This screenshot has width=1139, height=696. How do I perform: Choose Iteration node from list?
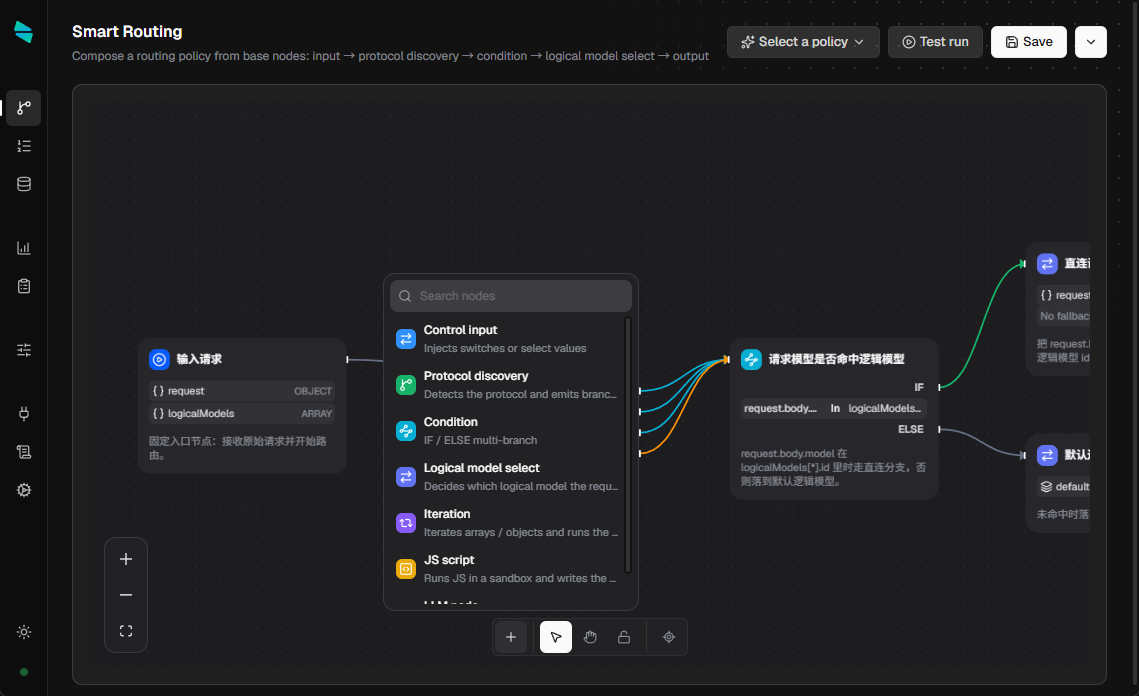[x=507, y=522]
